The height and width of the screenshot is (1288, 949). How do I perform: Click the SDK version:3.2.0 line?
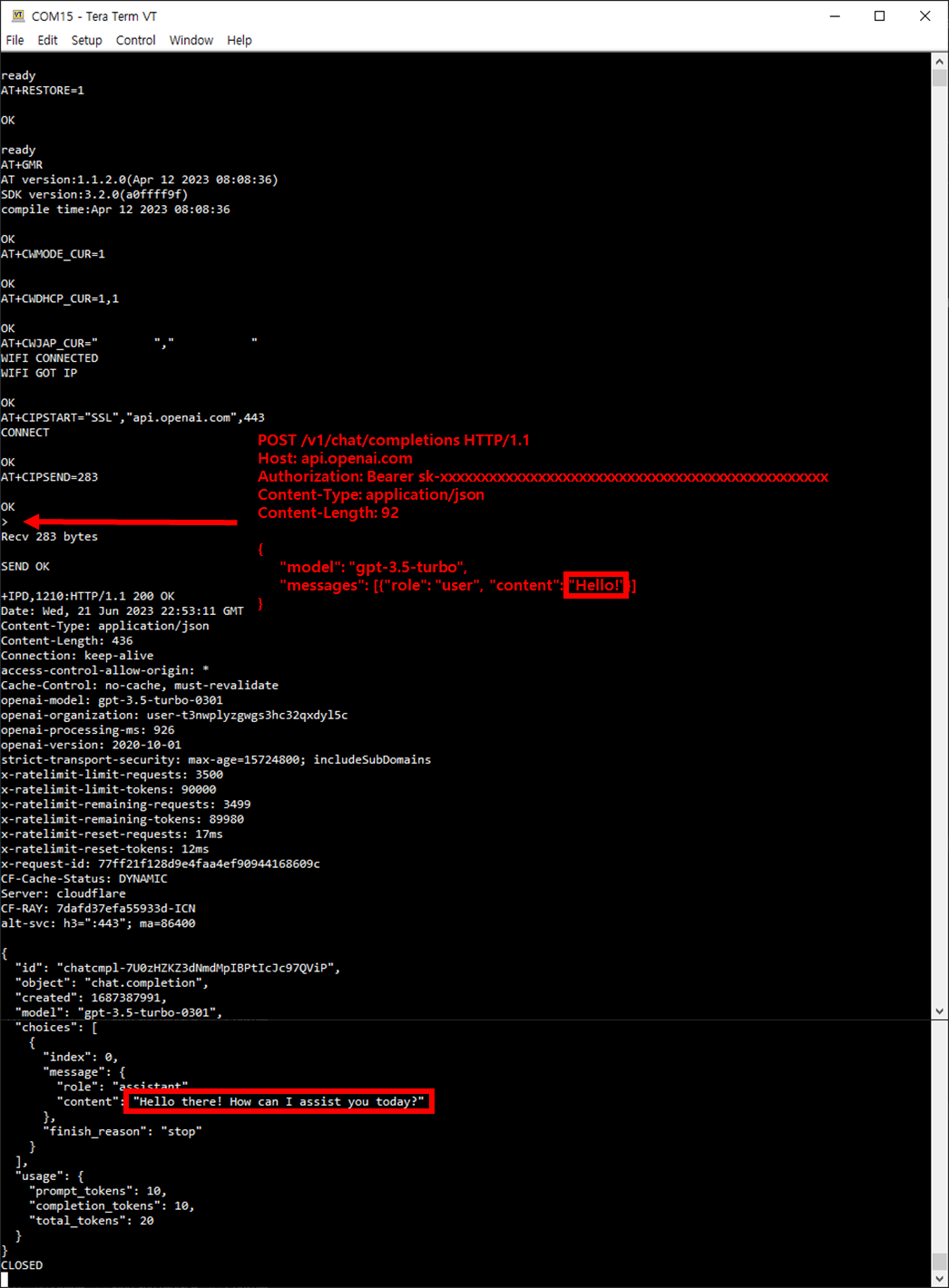coord(94,194)
